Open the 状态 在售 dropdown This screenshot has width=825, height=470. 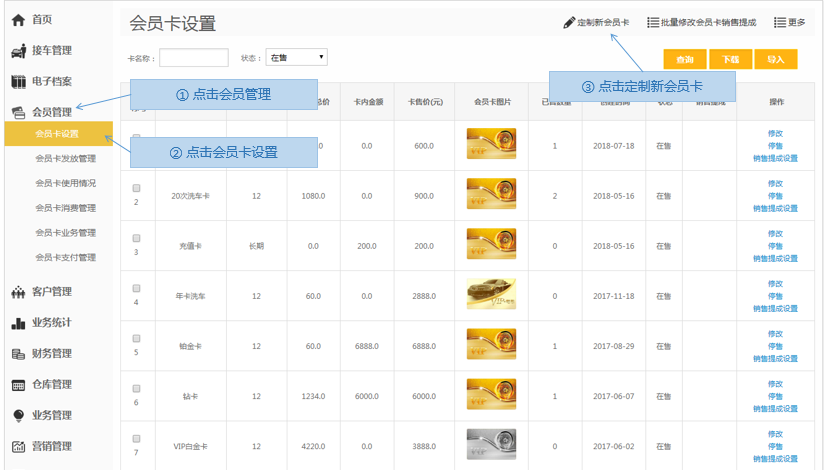point(296,58)
